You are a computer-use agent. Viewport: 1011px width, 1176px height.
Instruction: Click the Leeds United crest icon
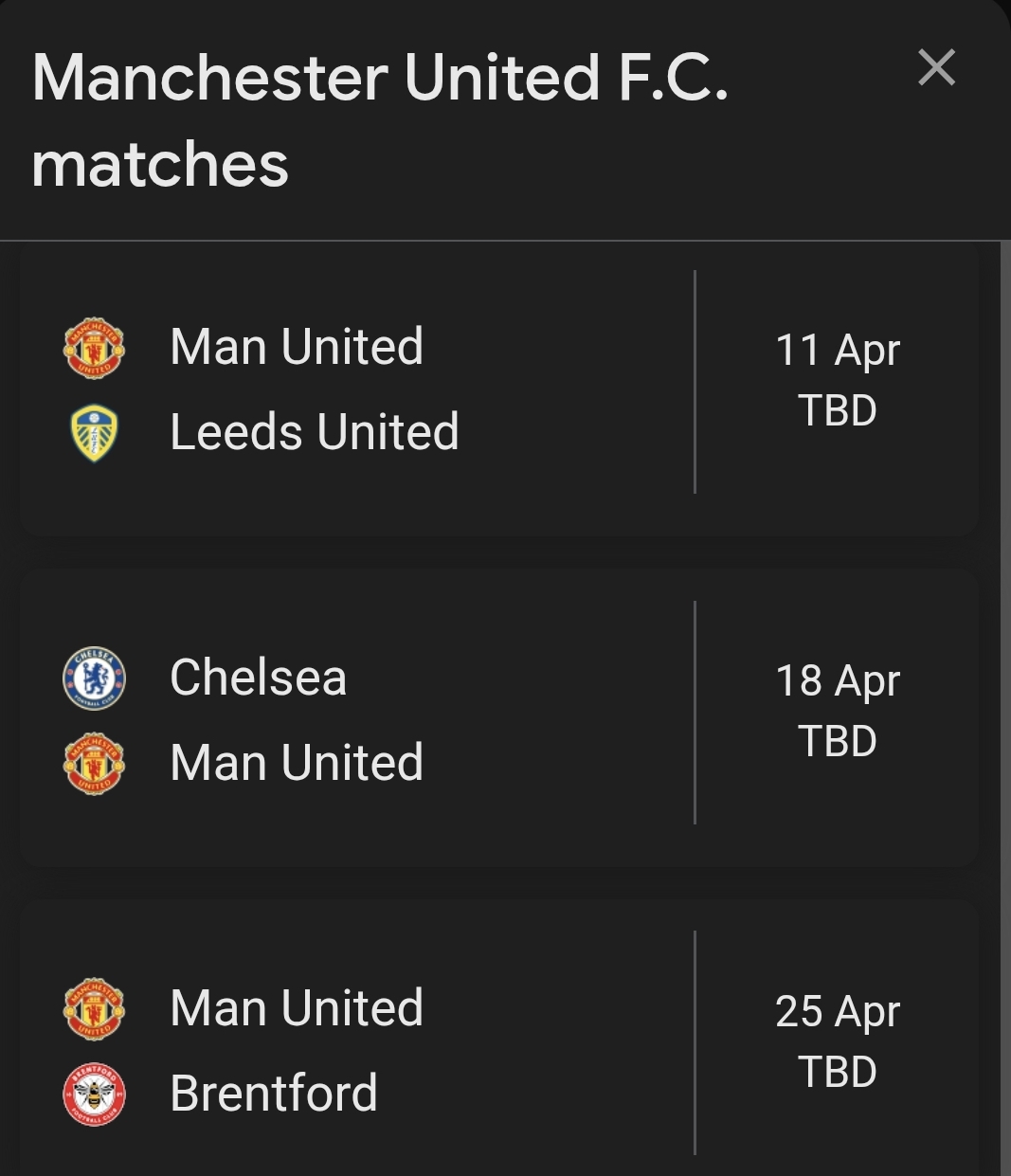pyautogui.click(x=94, y=433)
